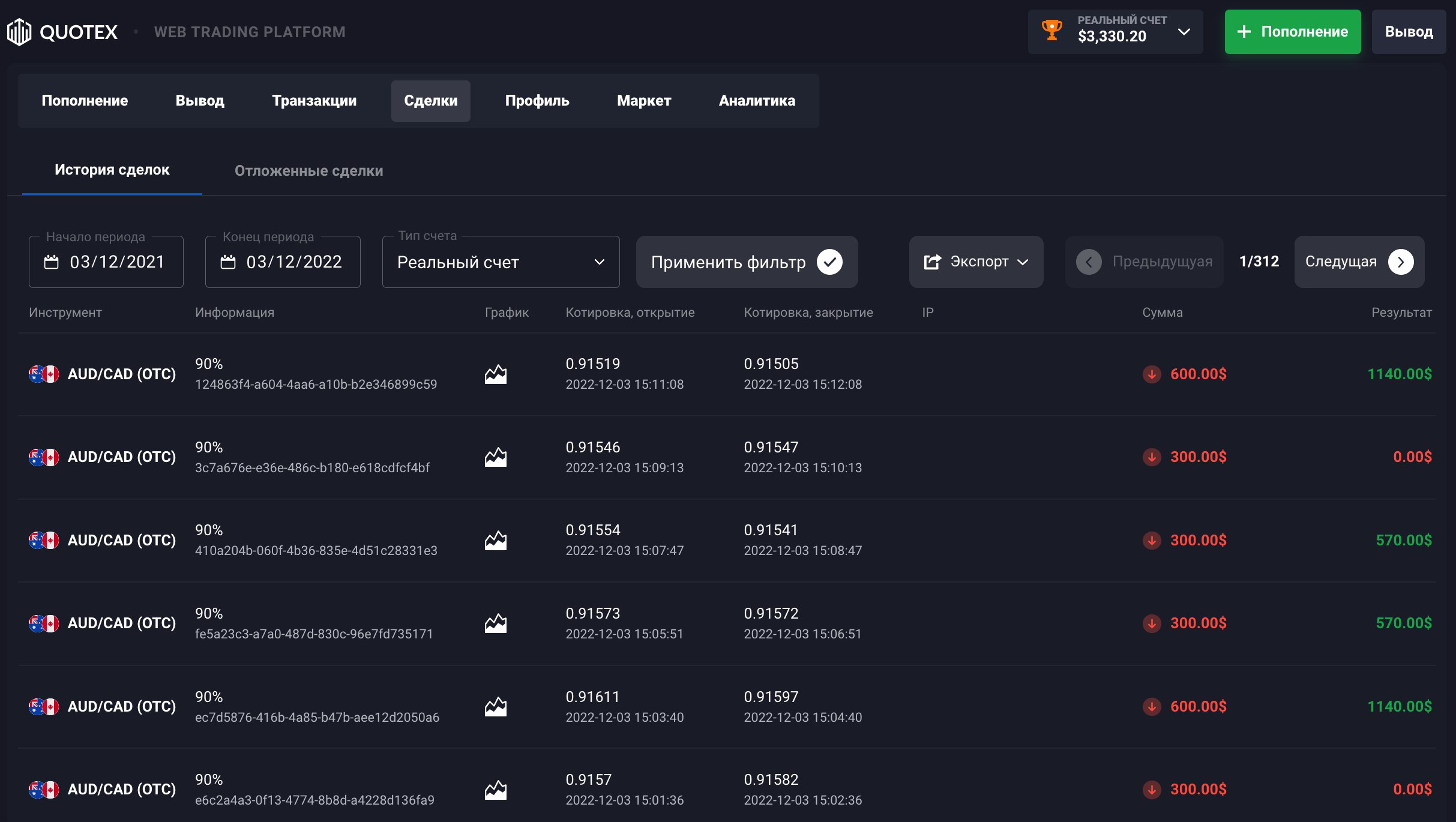Open the Тип счета dropdown
This screenshot has width=1456, height=822.
(x=501, y=262)
